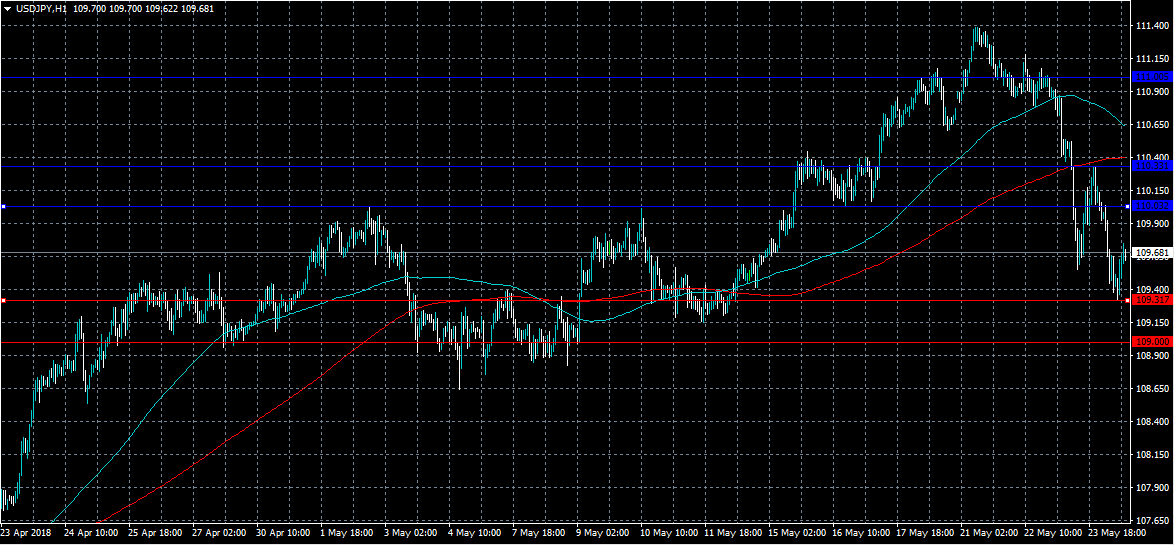The image size is (1174, 545).
Task: Click the 110.150 price scale value
Action: pyautogui.click(x=1152, y=190)
